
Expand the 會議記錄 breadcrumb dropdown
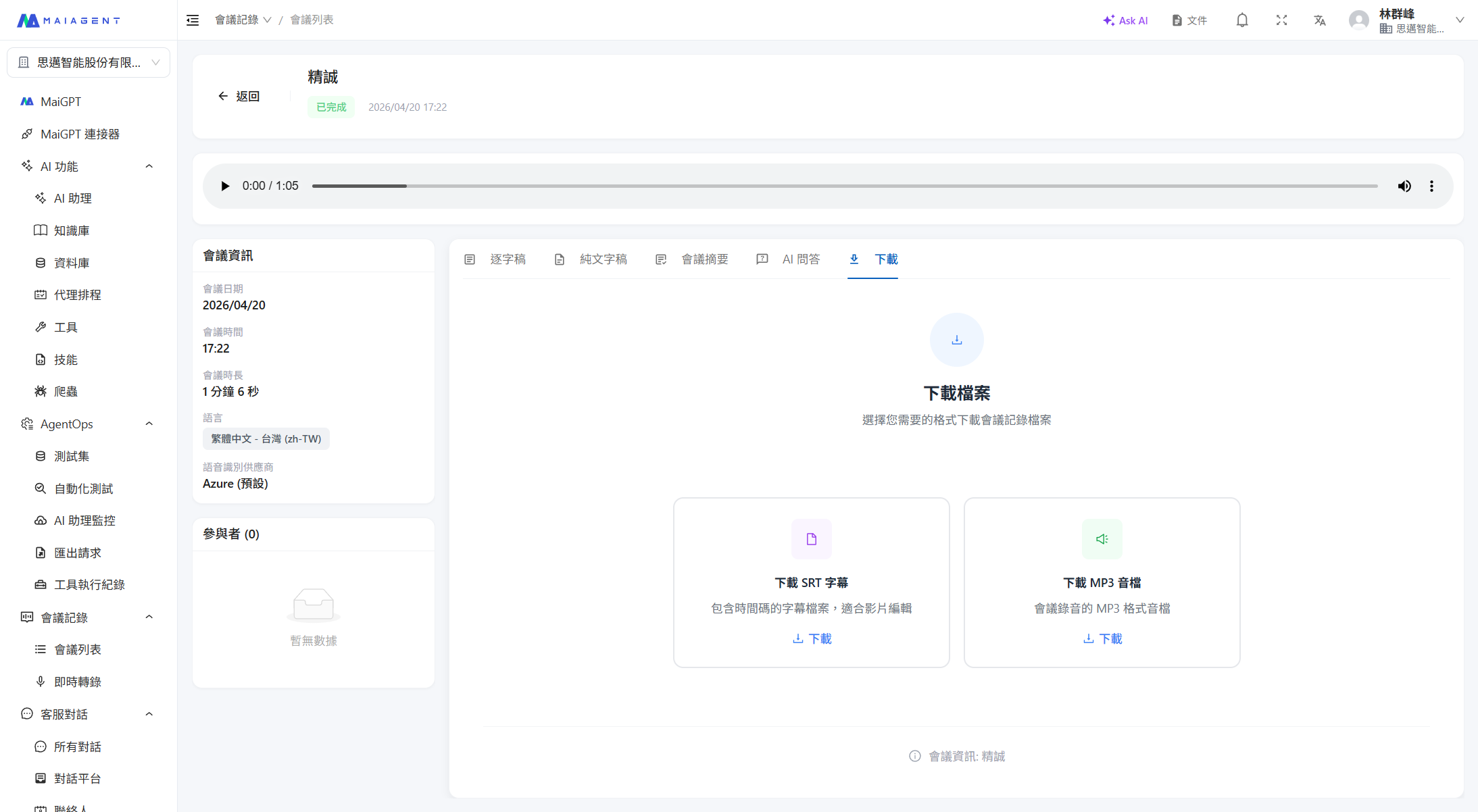pos(243,20)
